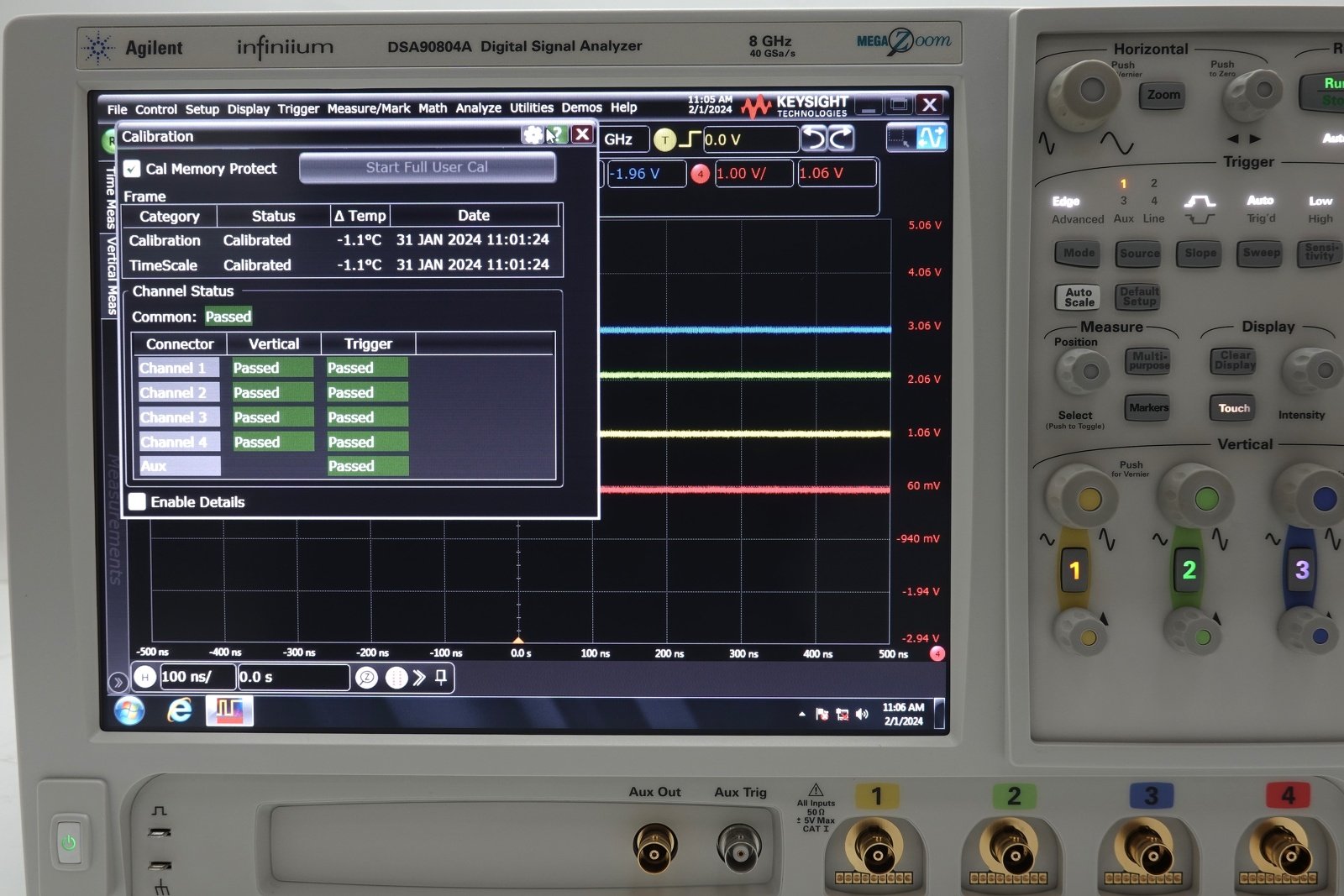This screenshot has height=896, width=1344.
Task: Expand the bottom-left results panel chevron
Action: pos(118,682)
